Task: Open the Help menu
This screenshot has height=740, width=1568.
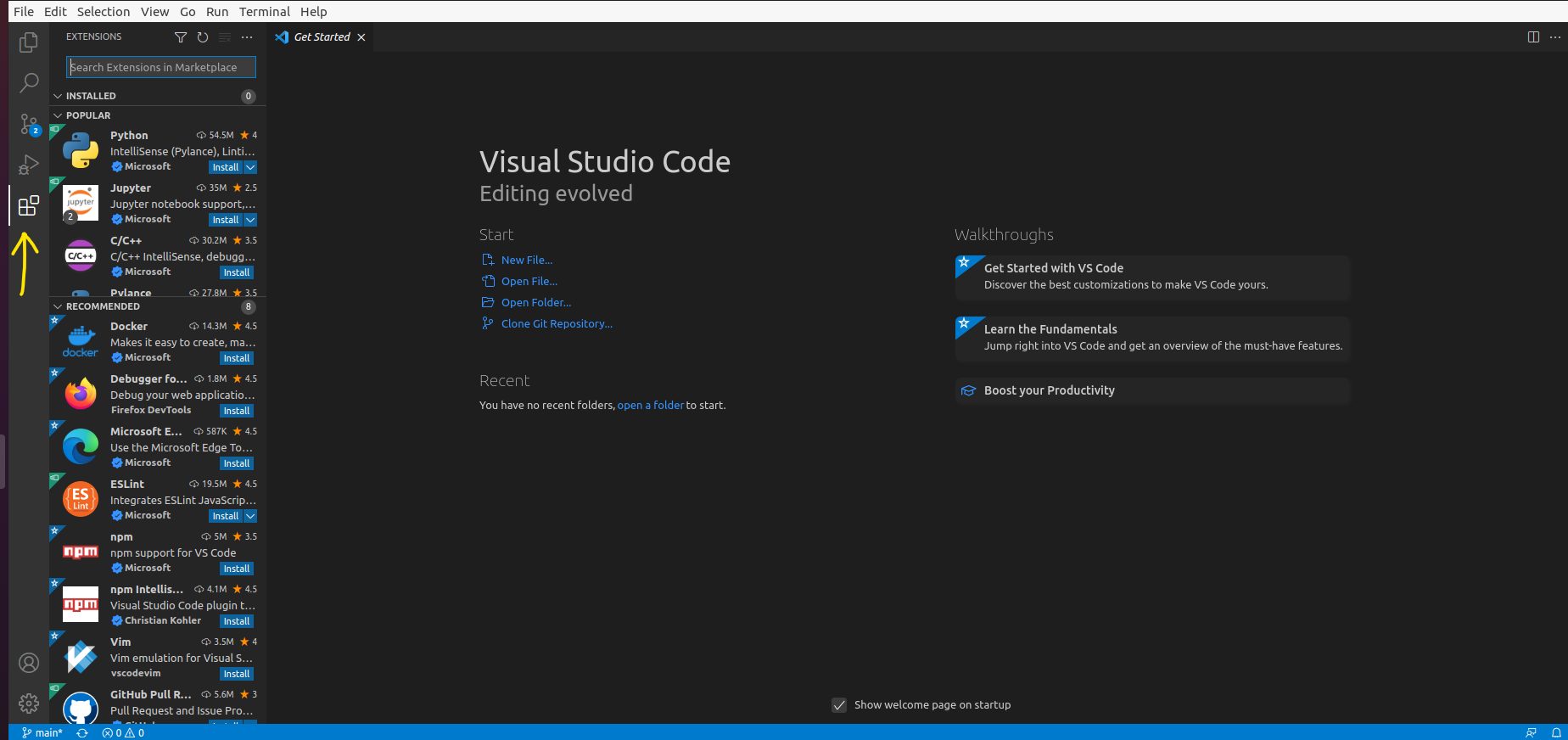Action: click(x=313, y=11)
